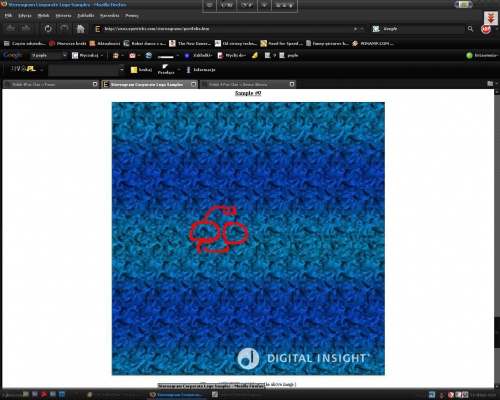Click in the URL address field
Screen dimensions: 500x400
pos(227,29)
